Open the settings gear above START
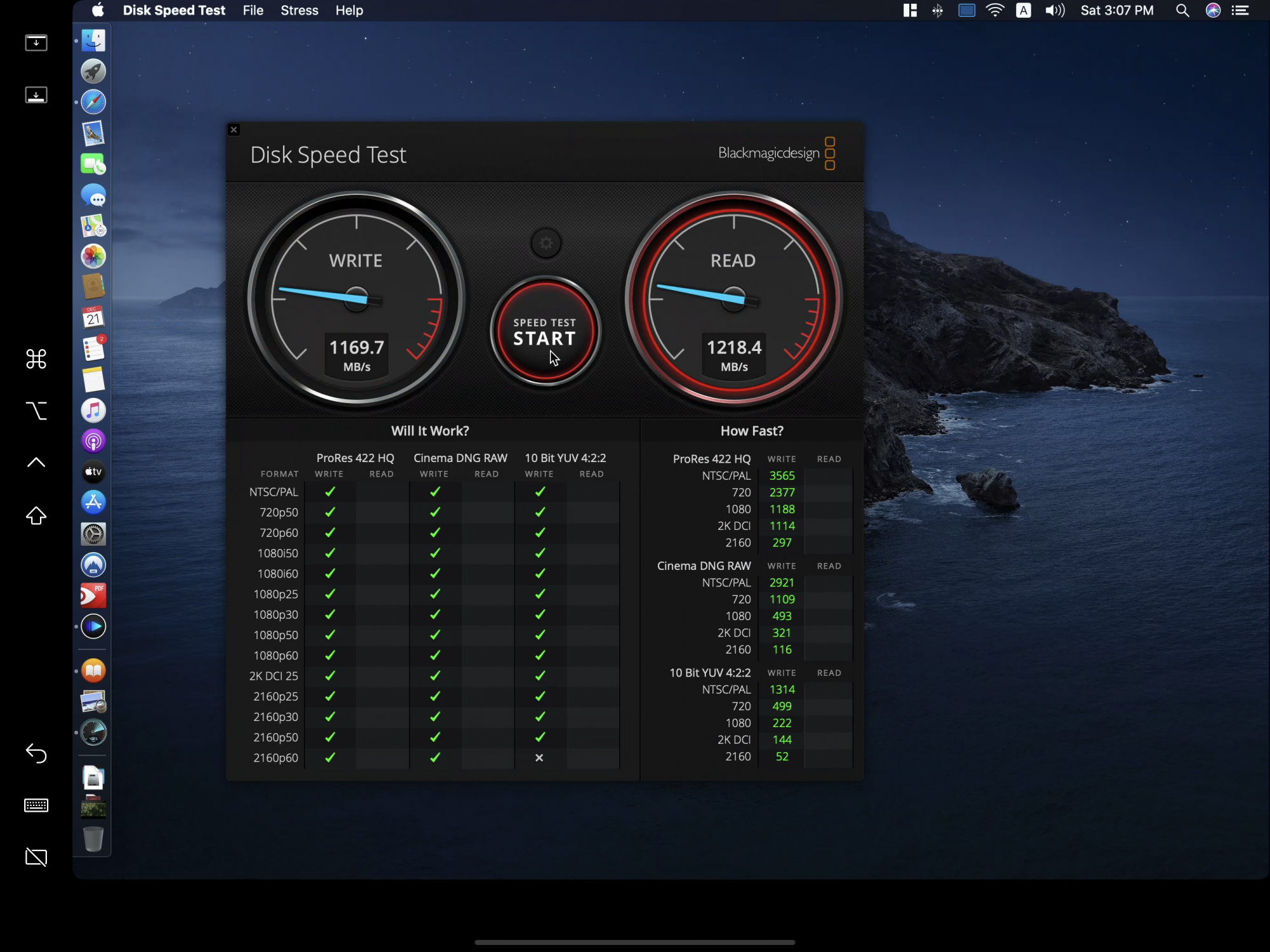Image resolution: width=1270 pixels, height=952 pixels. pyautogui.click(x=545, y=243)
